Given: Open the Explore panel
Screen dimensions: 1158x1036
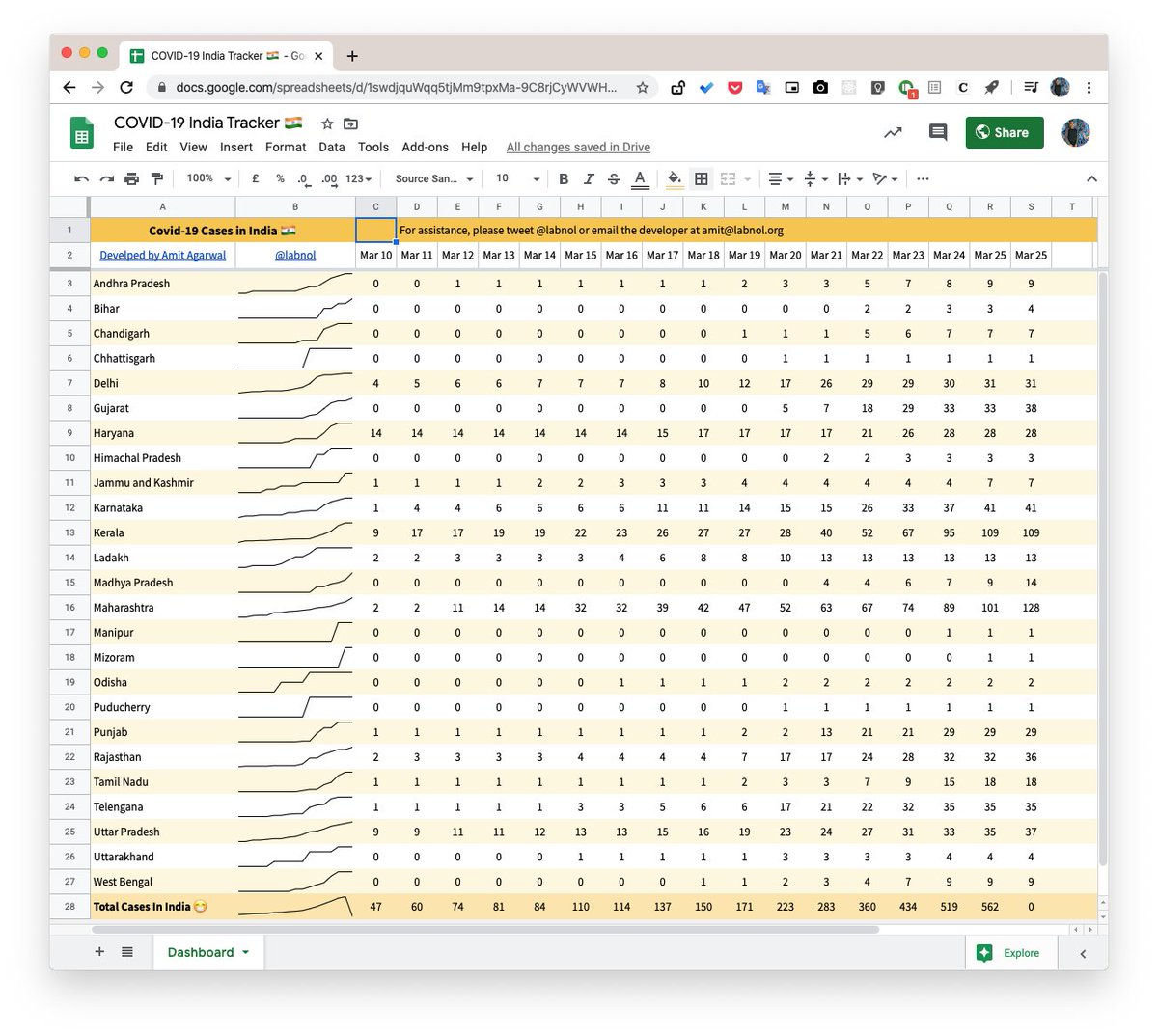Looking at the screenshot, I should 1009,953.
